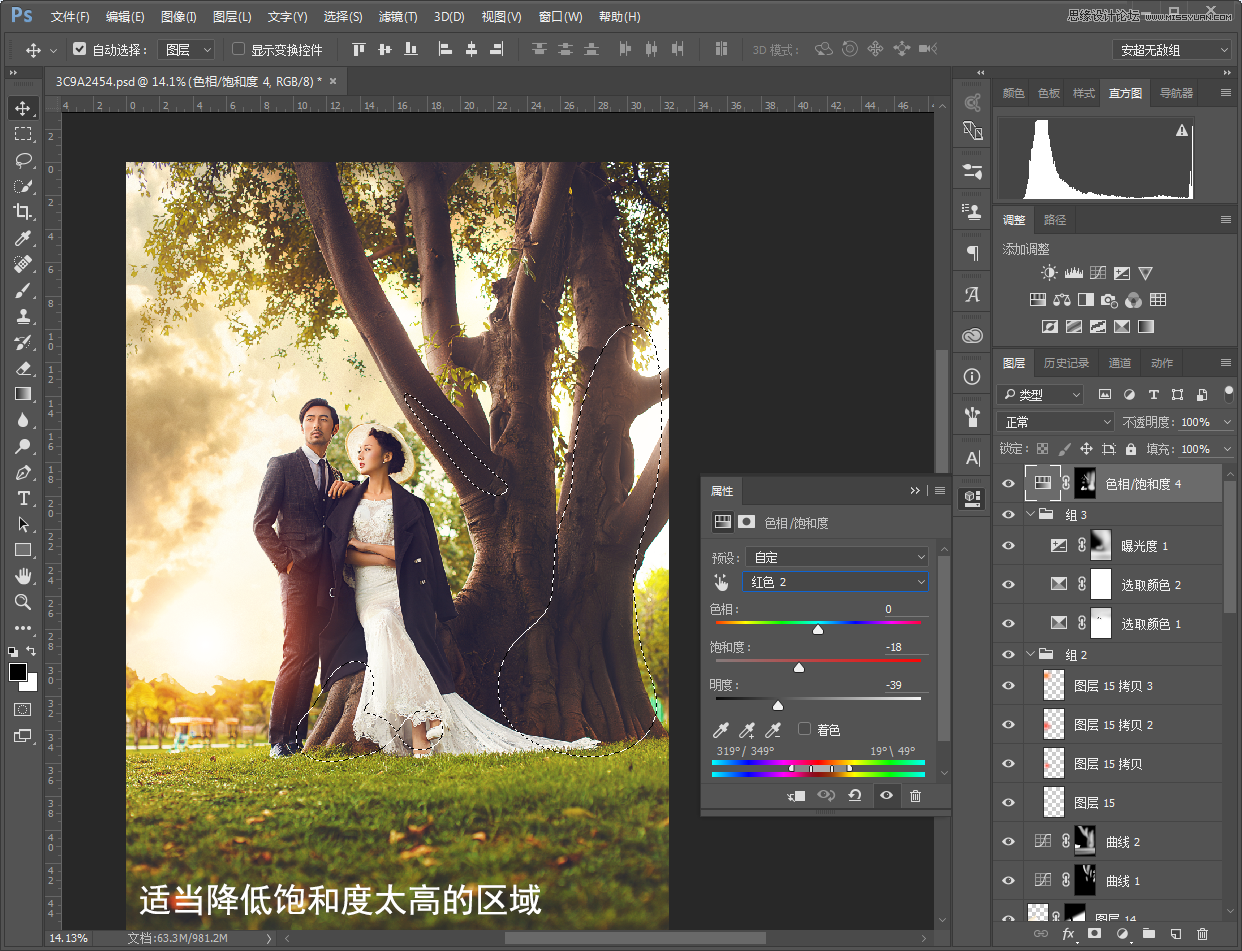Image resolution: width=1242 pixels, height=951 pixels.
Task: Open the 预设 preset dropdown
Action: click(836, 557)
